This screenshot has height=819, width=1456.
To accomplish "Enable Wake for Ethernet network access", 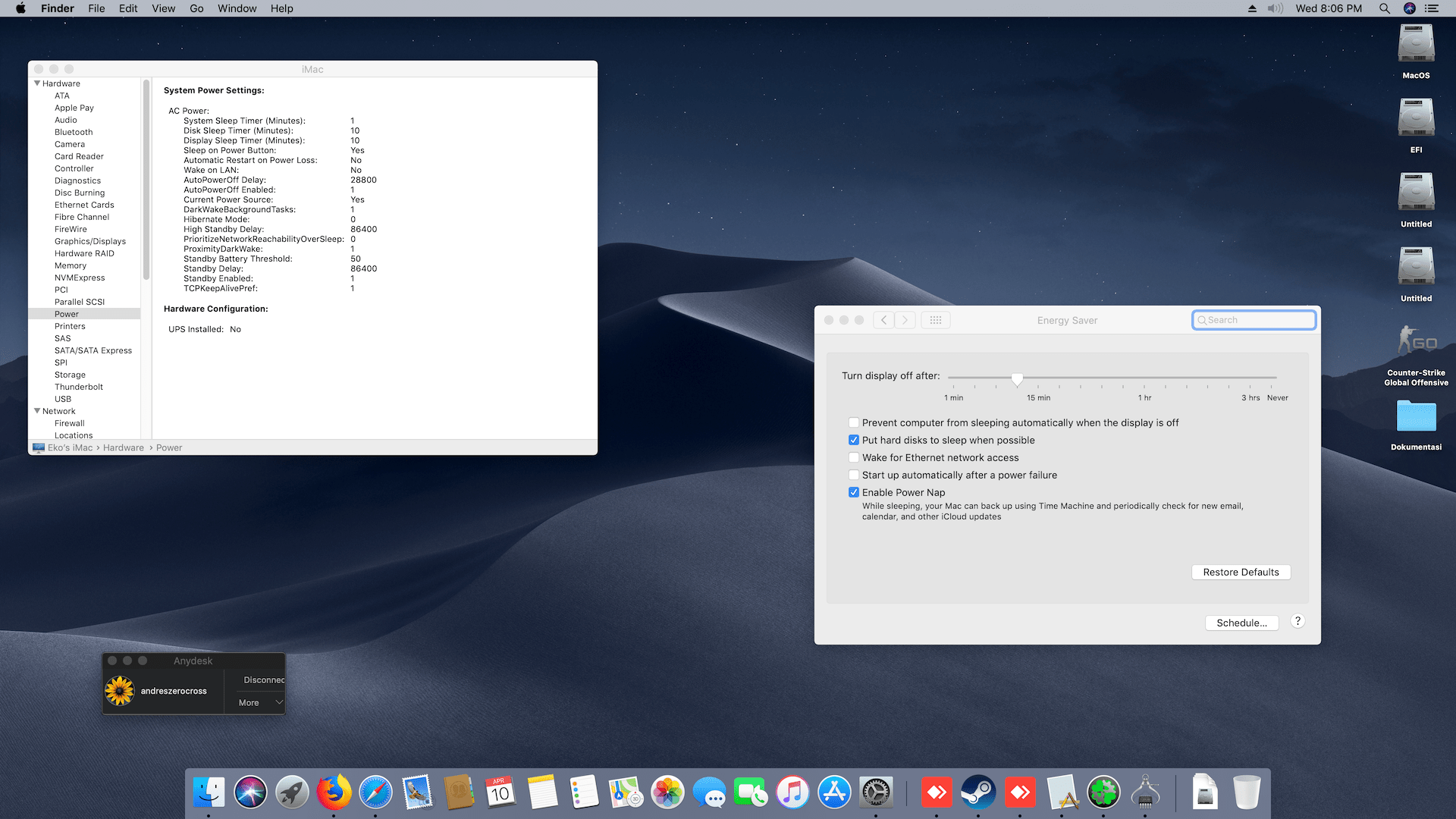I will [854, 457].
